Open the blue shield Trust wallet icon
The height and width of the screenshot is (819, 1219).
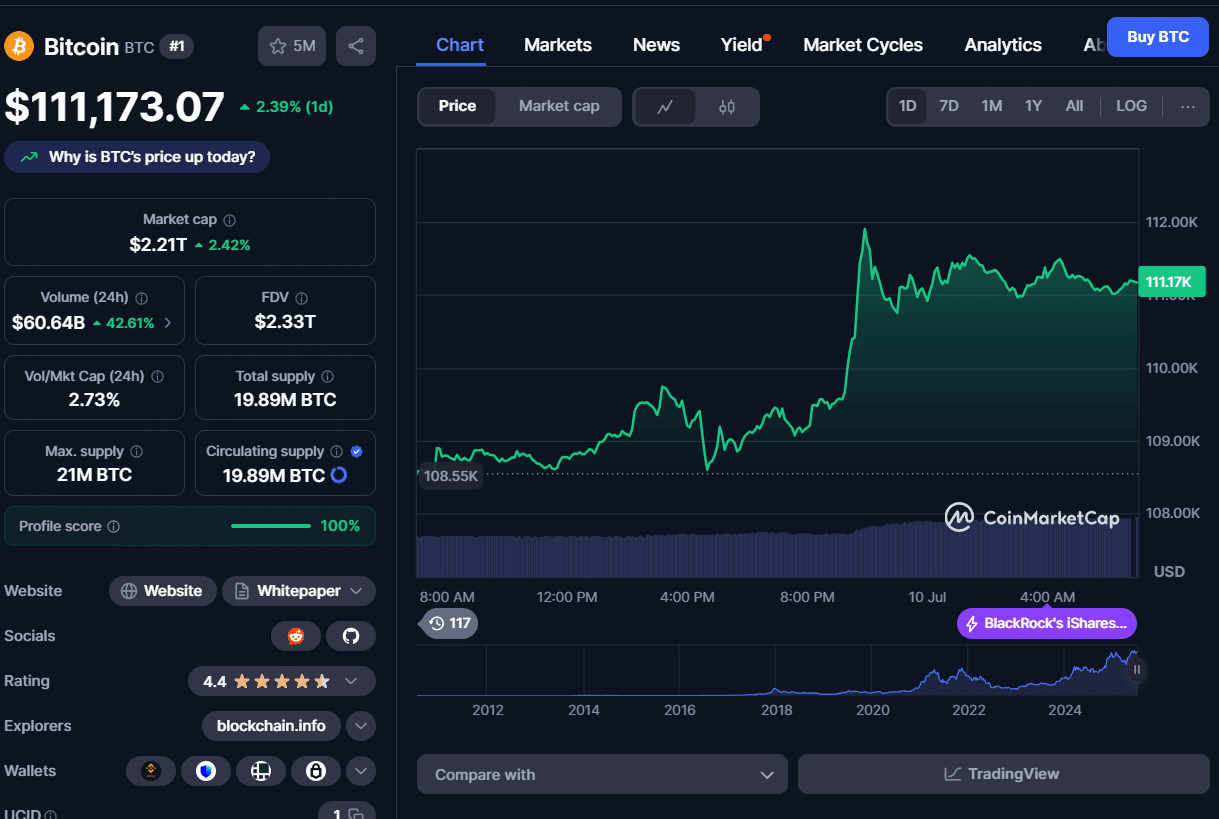point(206,771)
